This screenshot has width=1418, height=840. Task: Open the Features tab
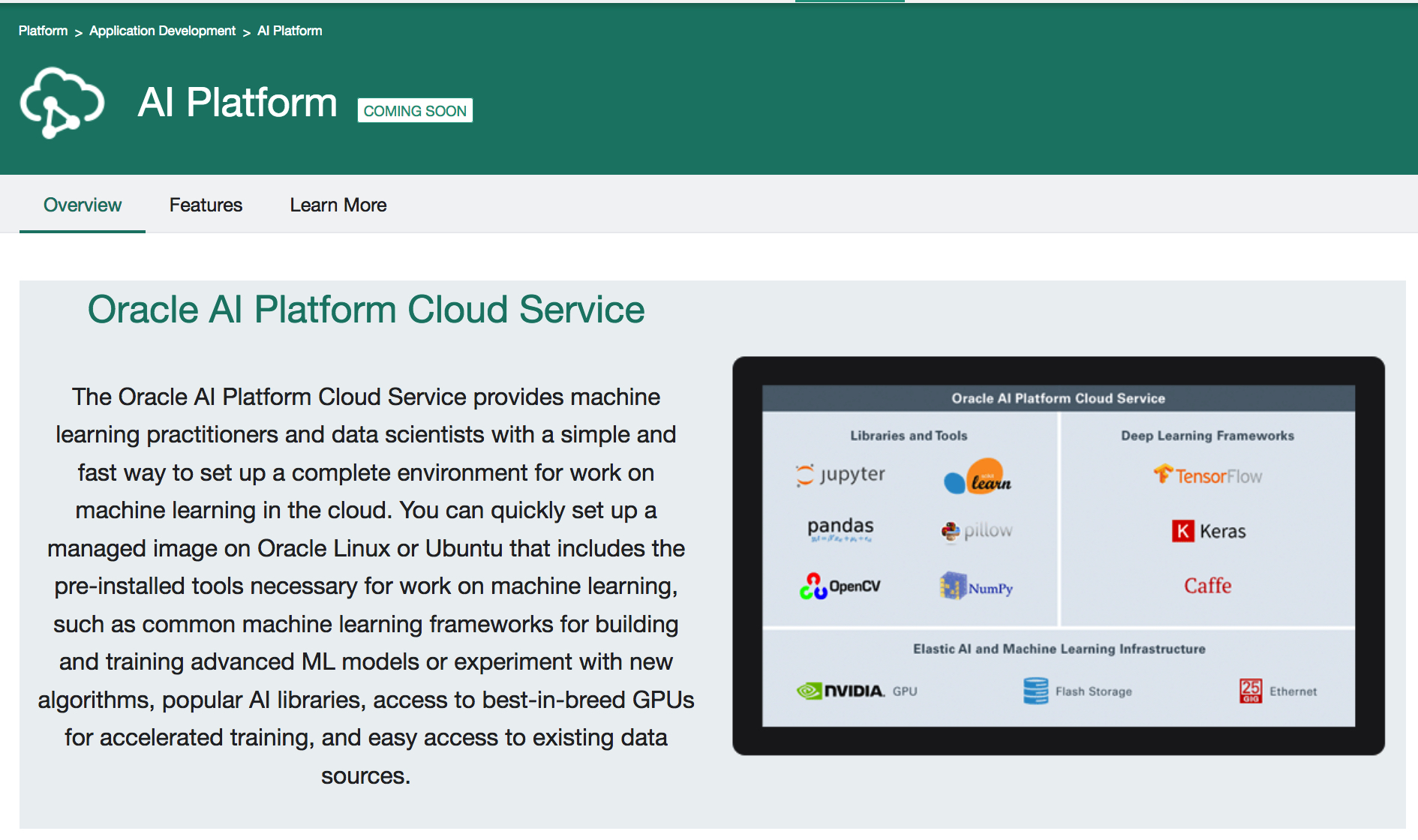click(206, 205)
